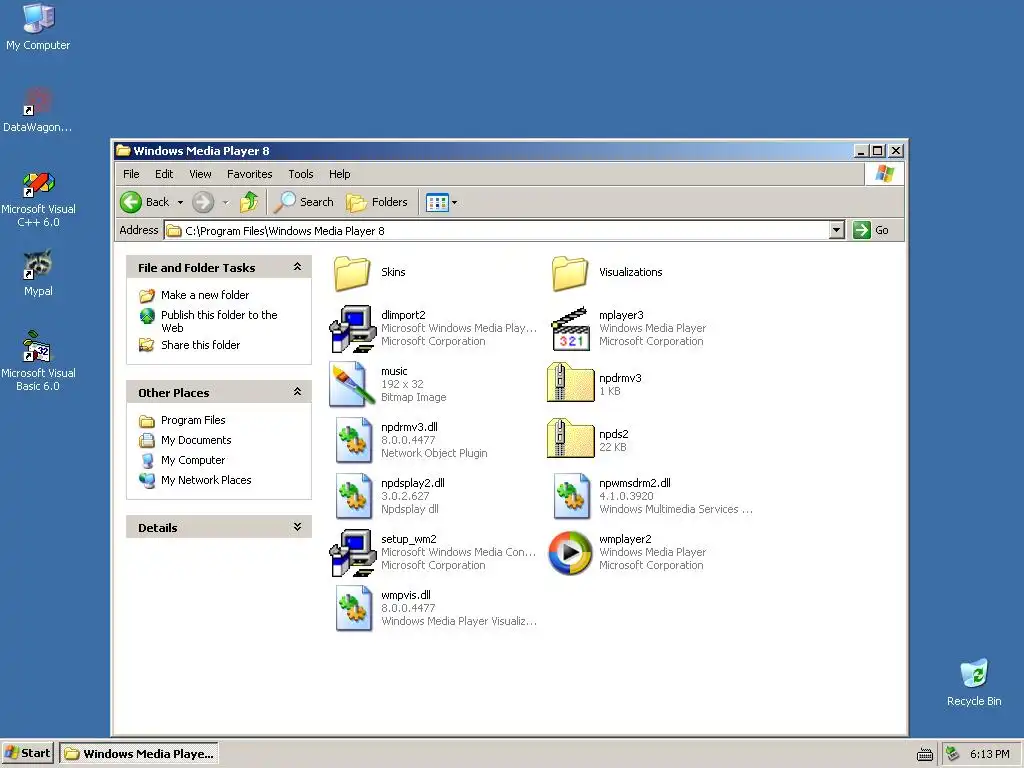Select the npdrmv3 zipped folder icon
Screen dimensions: 1024x768
(x=570, y=383)
